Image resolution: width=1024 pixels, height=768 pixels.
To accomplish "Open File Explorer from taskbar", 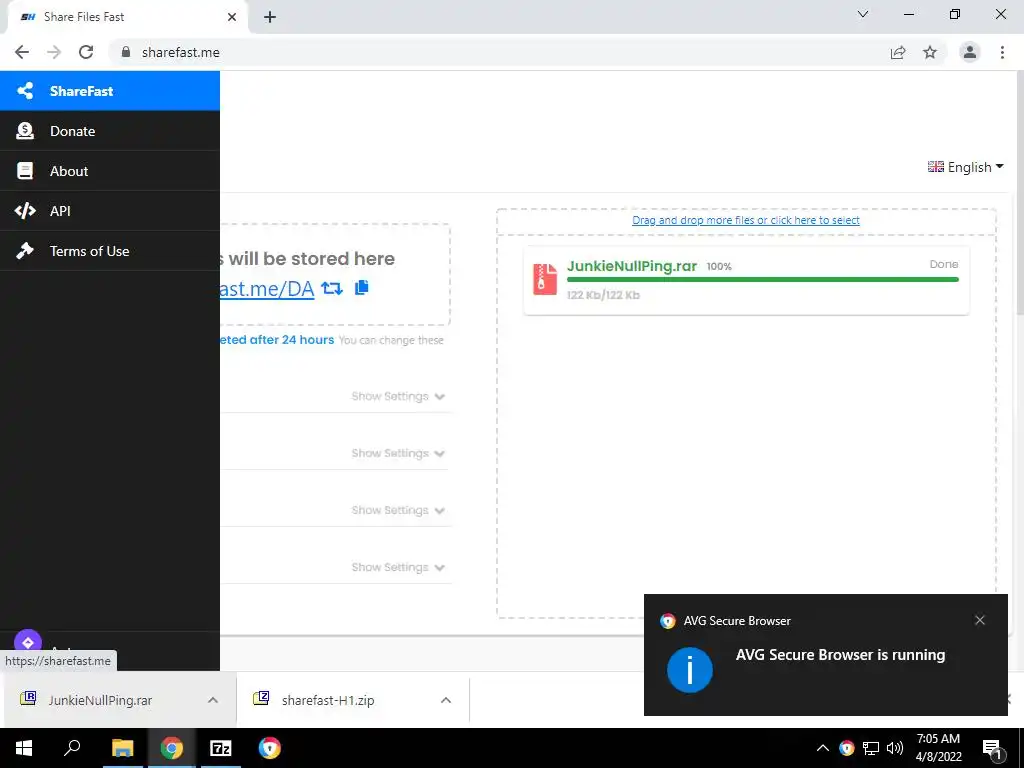I will click(122, 748).
